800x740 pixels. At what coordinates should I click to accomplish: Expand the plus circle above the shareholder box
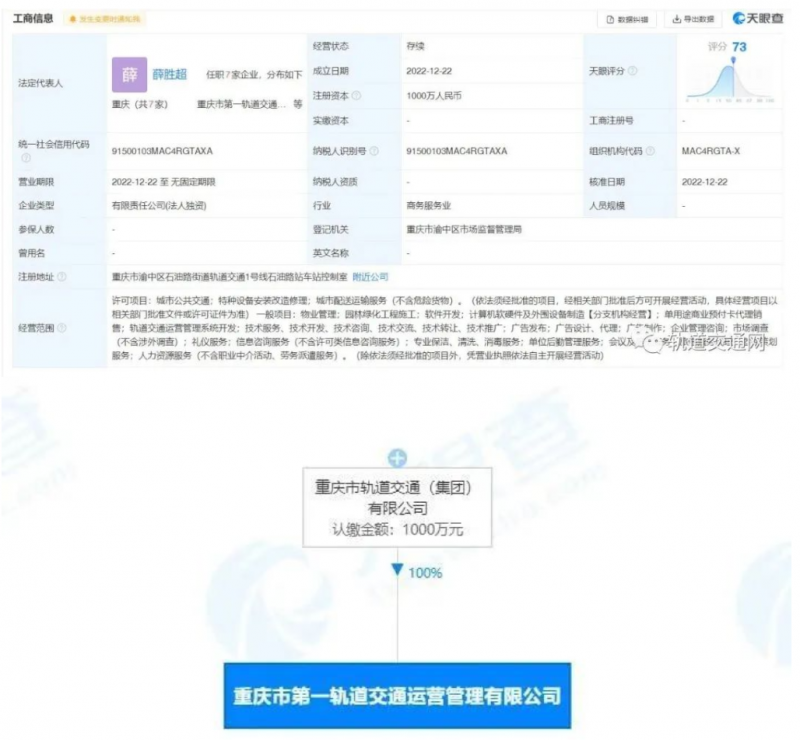pos(397,458)
